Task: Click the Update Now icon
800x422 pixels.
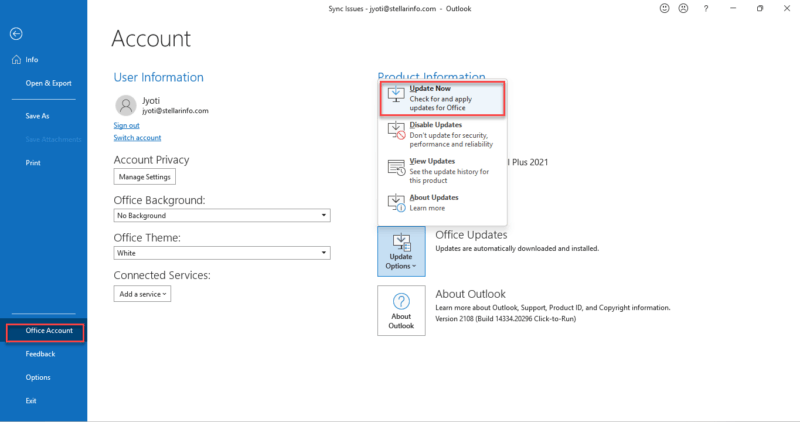Action: (395, 96)
